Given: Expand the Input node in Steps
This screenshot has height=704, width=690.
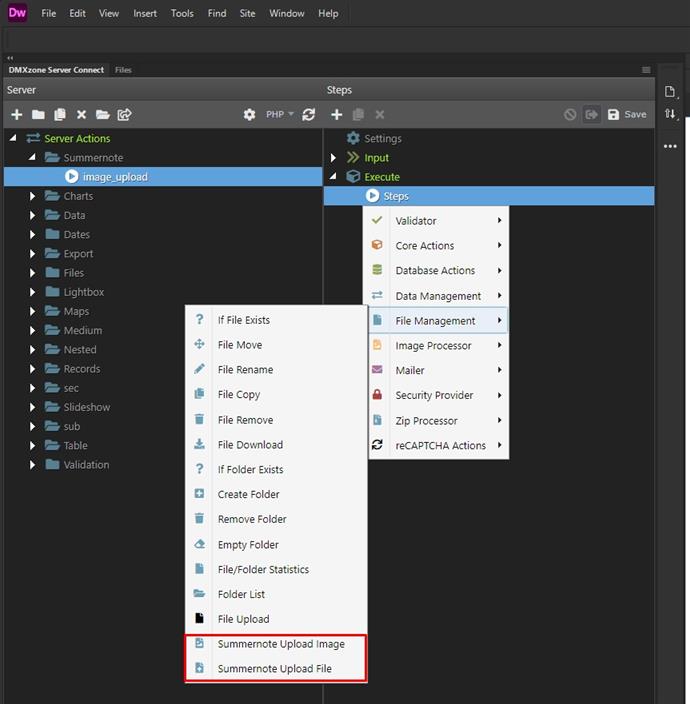Looking at the screenshot, I should point(333,158).
